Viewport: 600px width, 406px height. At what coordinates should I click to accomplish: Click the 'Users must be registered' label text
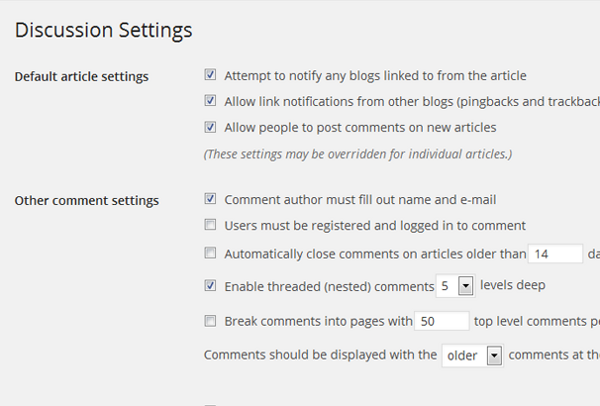pyautogui.click(x=375, y=226)
